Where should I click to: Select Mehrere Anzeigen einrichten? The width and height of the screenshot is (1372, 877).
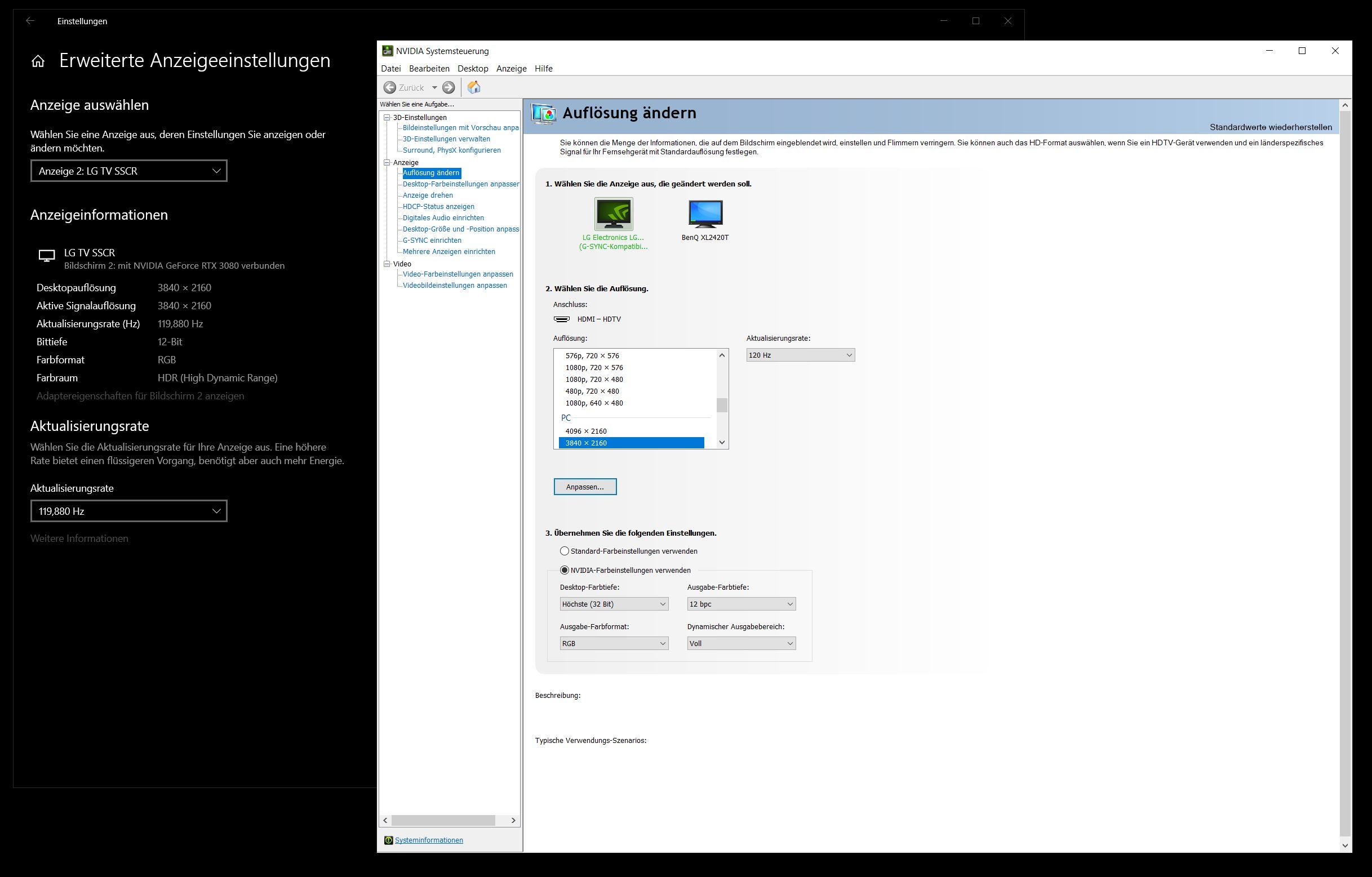[449, 252]
